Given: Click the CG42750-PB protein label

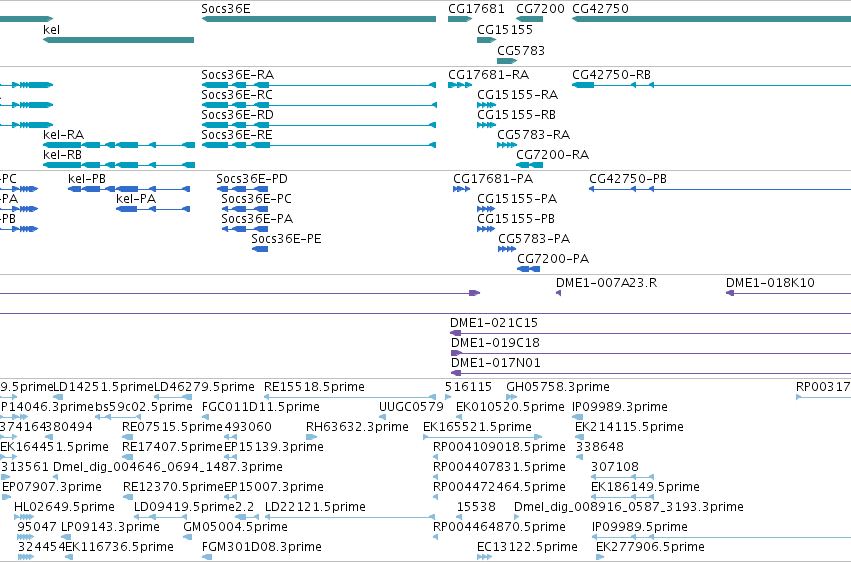Looking at the screenshot, I should coord(627,178).
